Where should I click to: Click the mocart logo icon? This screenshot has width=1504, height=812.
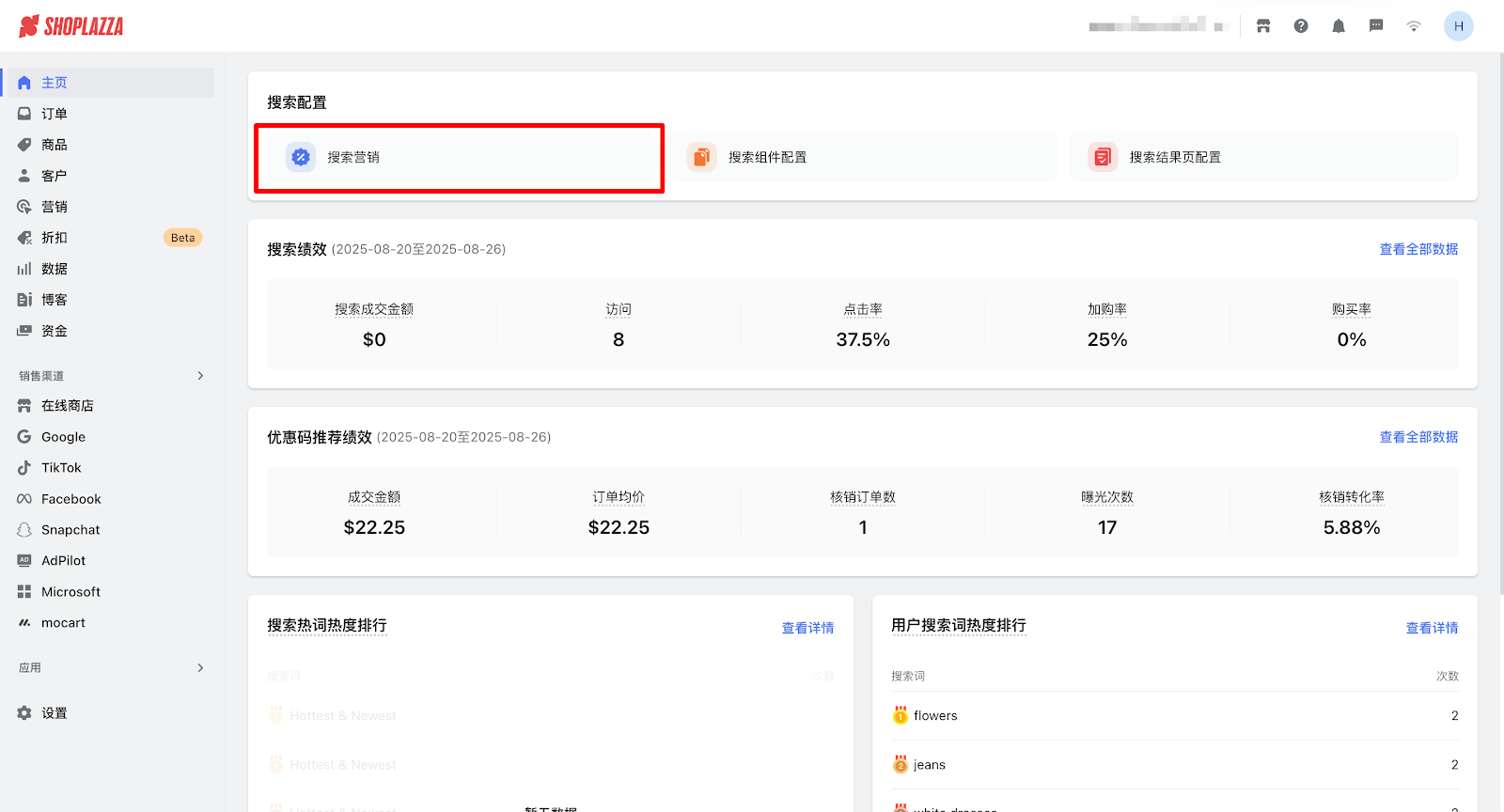coord(24,623)
